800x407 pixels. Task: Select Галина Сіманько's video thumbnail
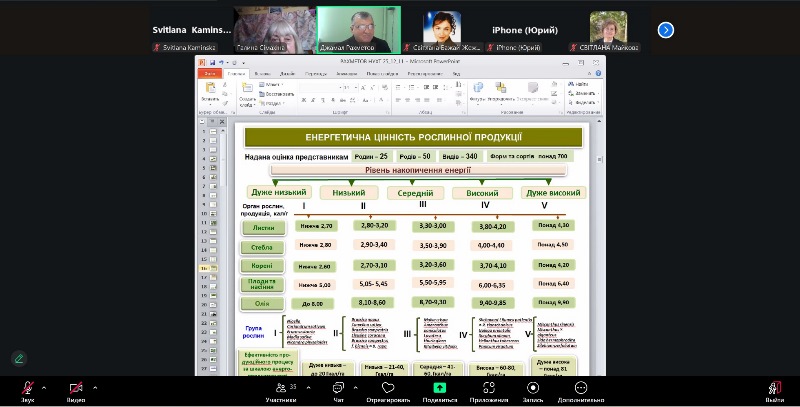click(274, 30)
